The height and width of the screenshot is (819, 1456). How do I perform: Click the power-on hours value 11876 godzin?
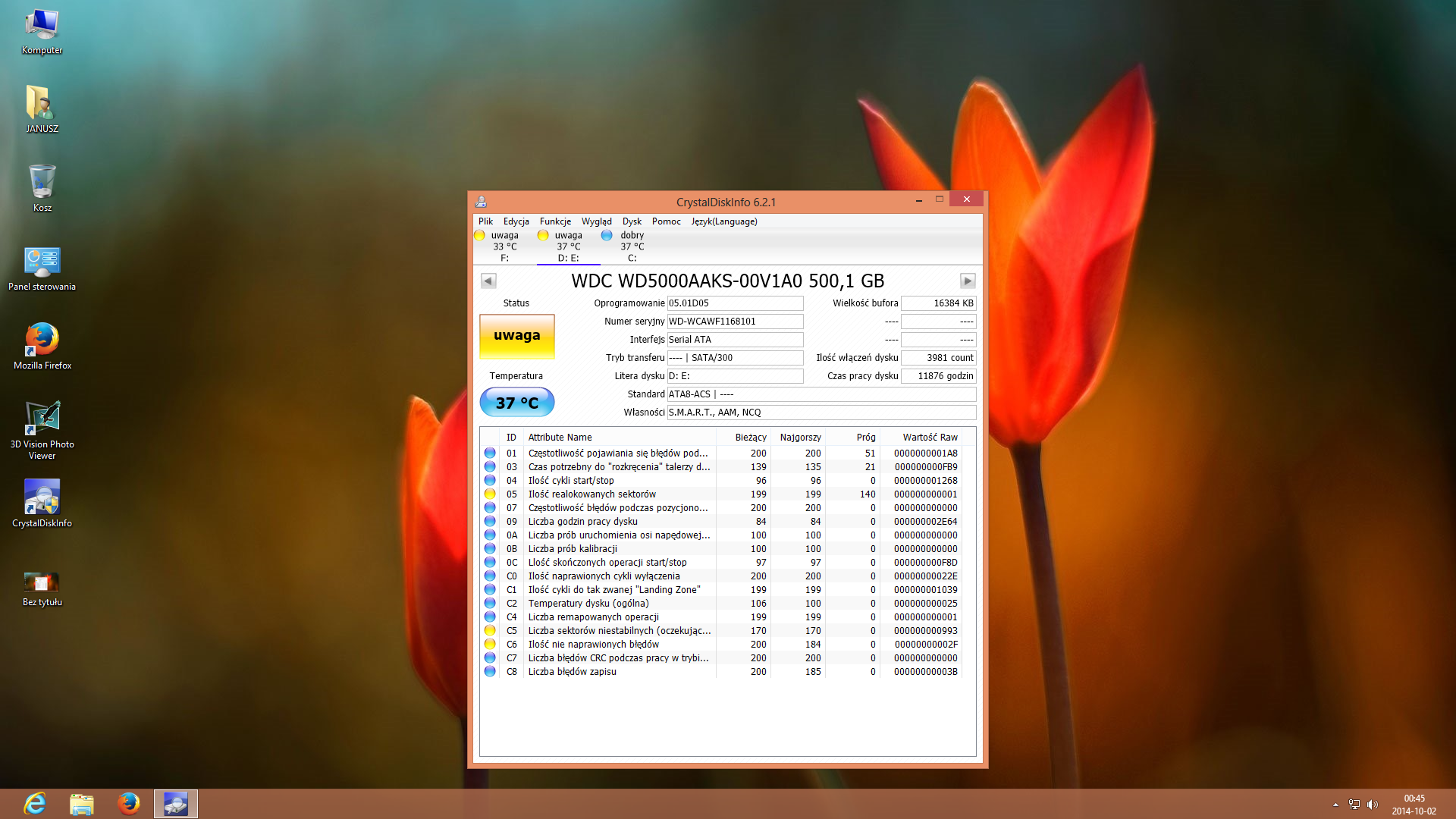click(x=938, y=376)
